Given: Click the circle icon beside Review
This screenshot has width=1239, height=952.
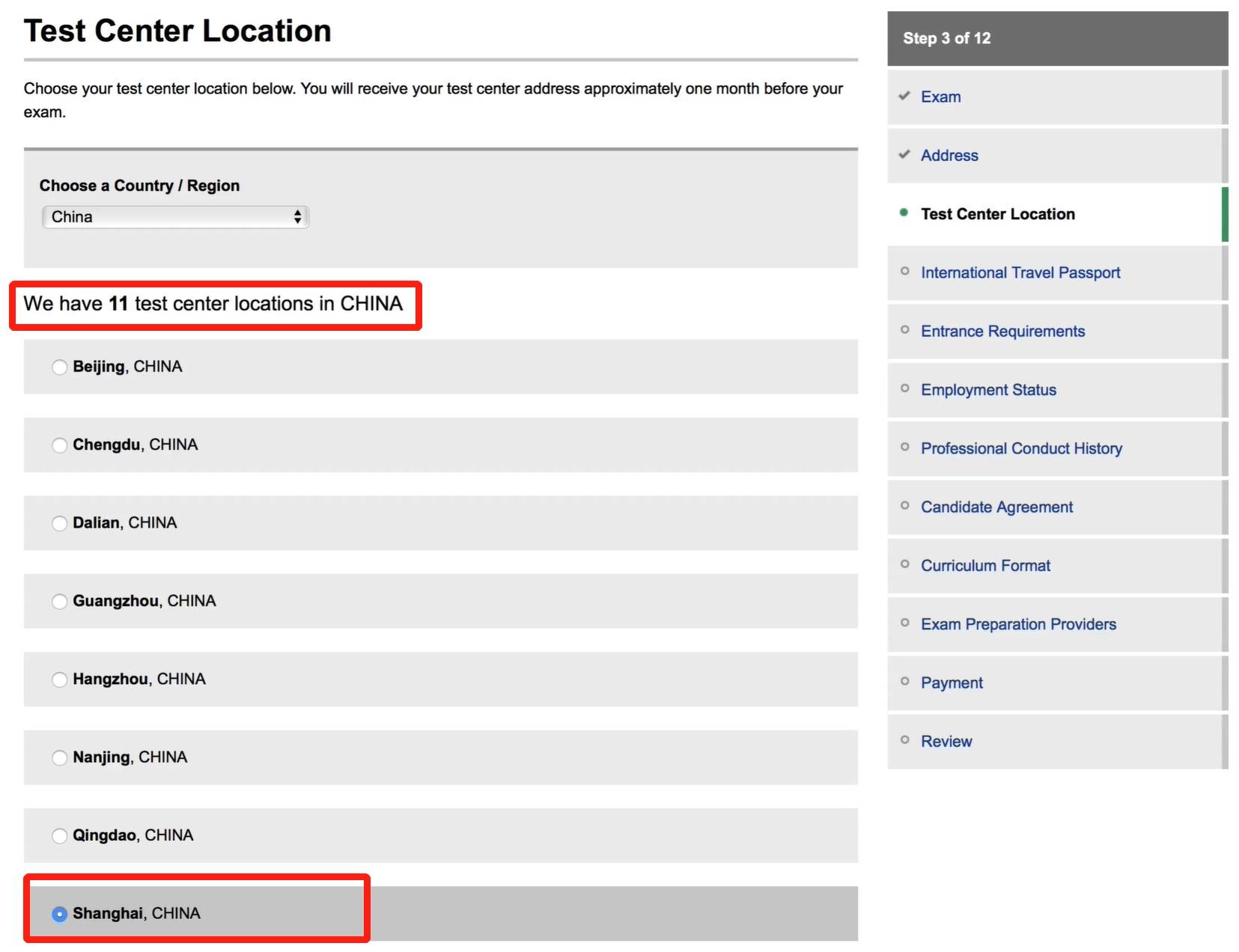Looking at the screenshot, I should click(x=904, y=740).
